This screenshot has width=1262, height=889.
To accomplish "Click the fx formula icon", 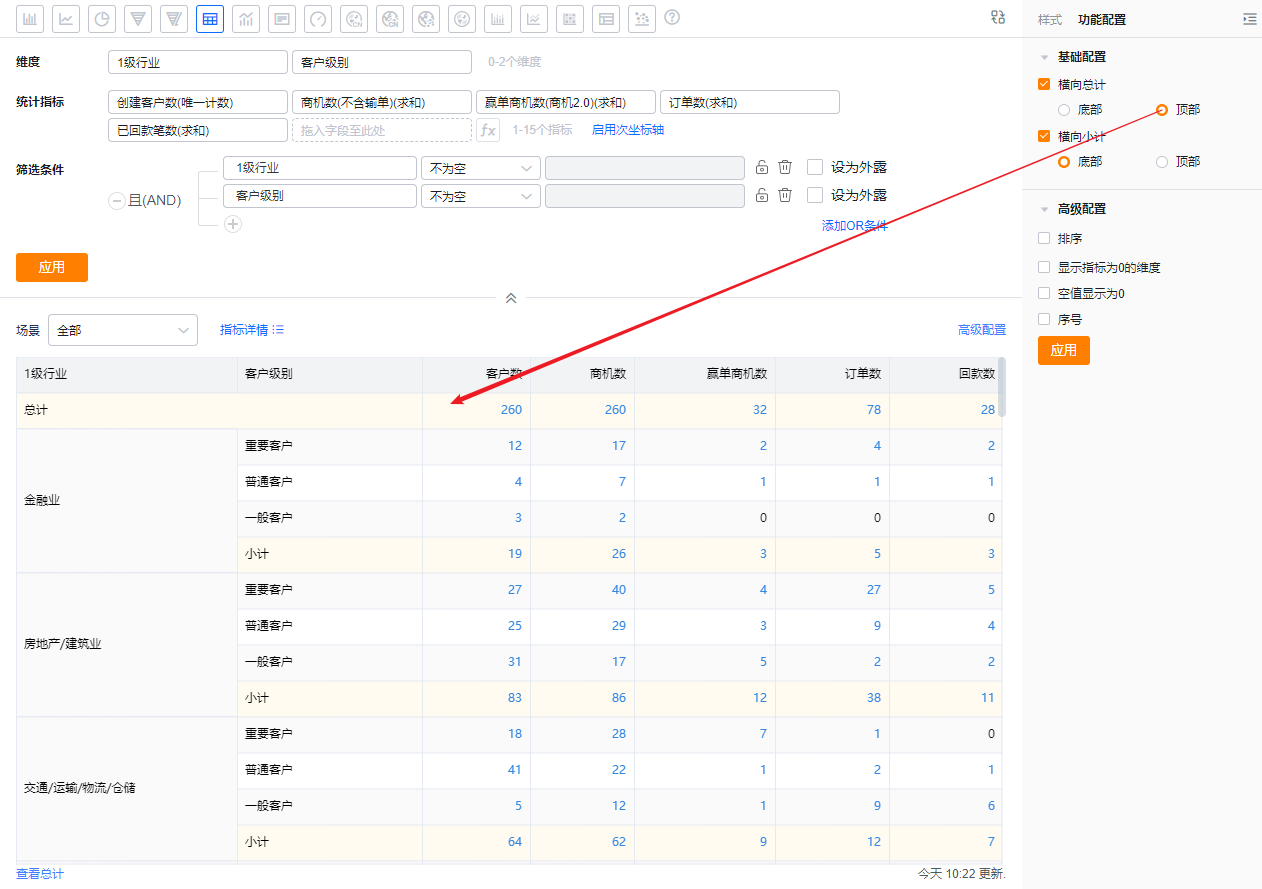I will tap(488, 130).
